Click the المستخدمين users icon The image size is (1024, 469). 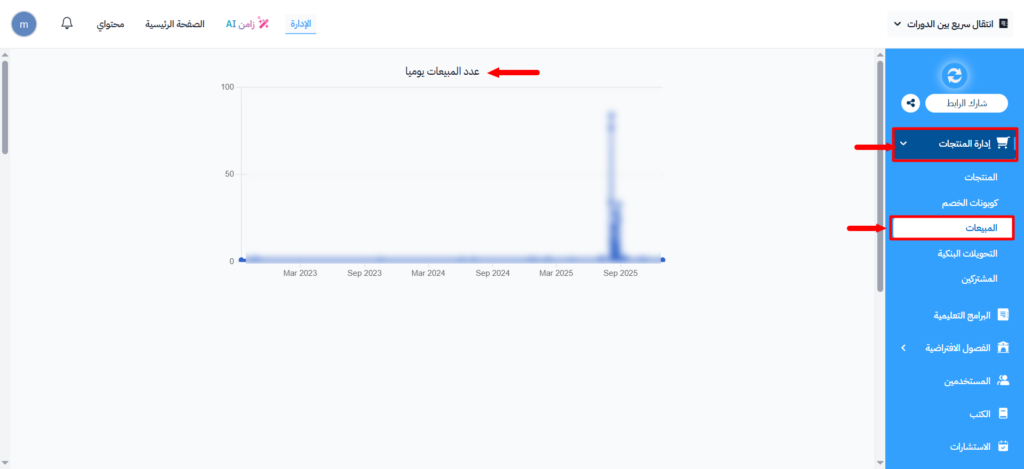pyautogui.click(x=1003, y=380)
